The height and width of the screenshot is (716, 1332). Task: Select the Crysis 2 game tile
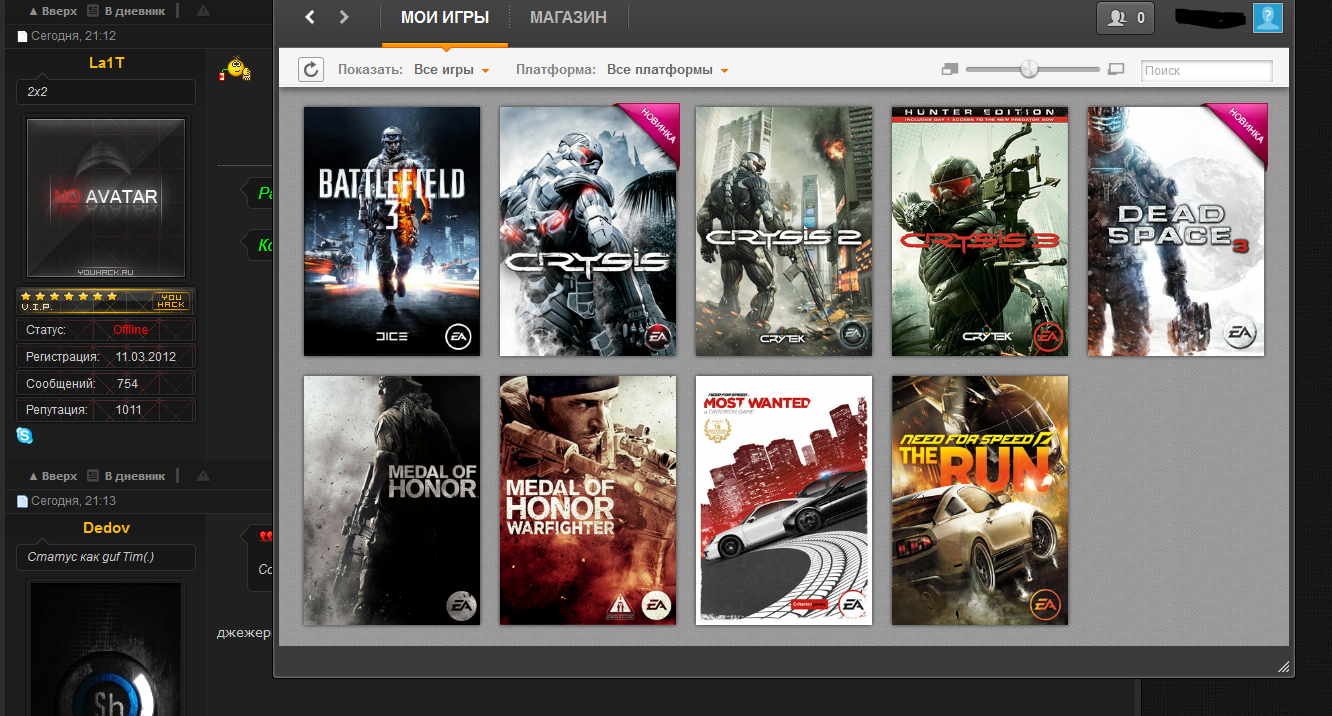pos(784,231)
